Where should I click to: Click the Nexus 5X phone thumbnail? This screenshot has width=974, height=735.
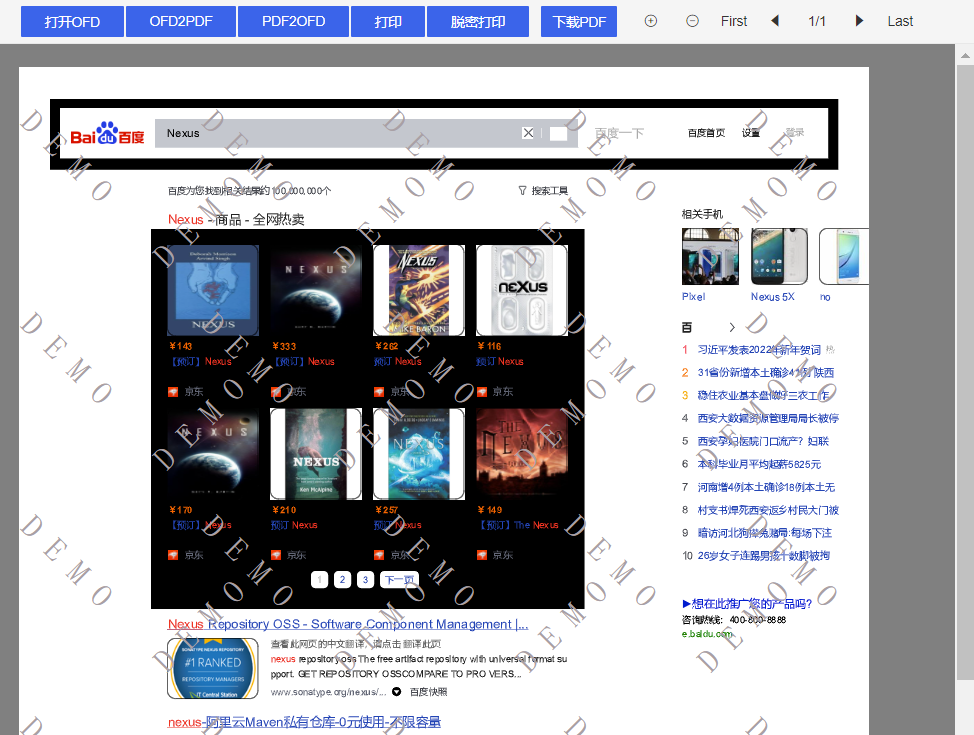pos(780,257)
